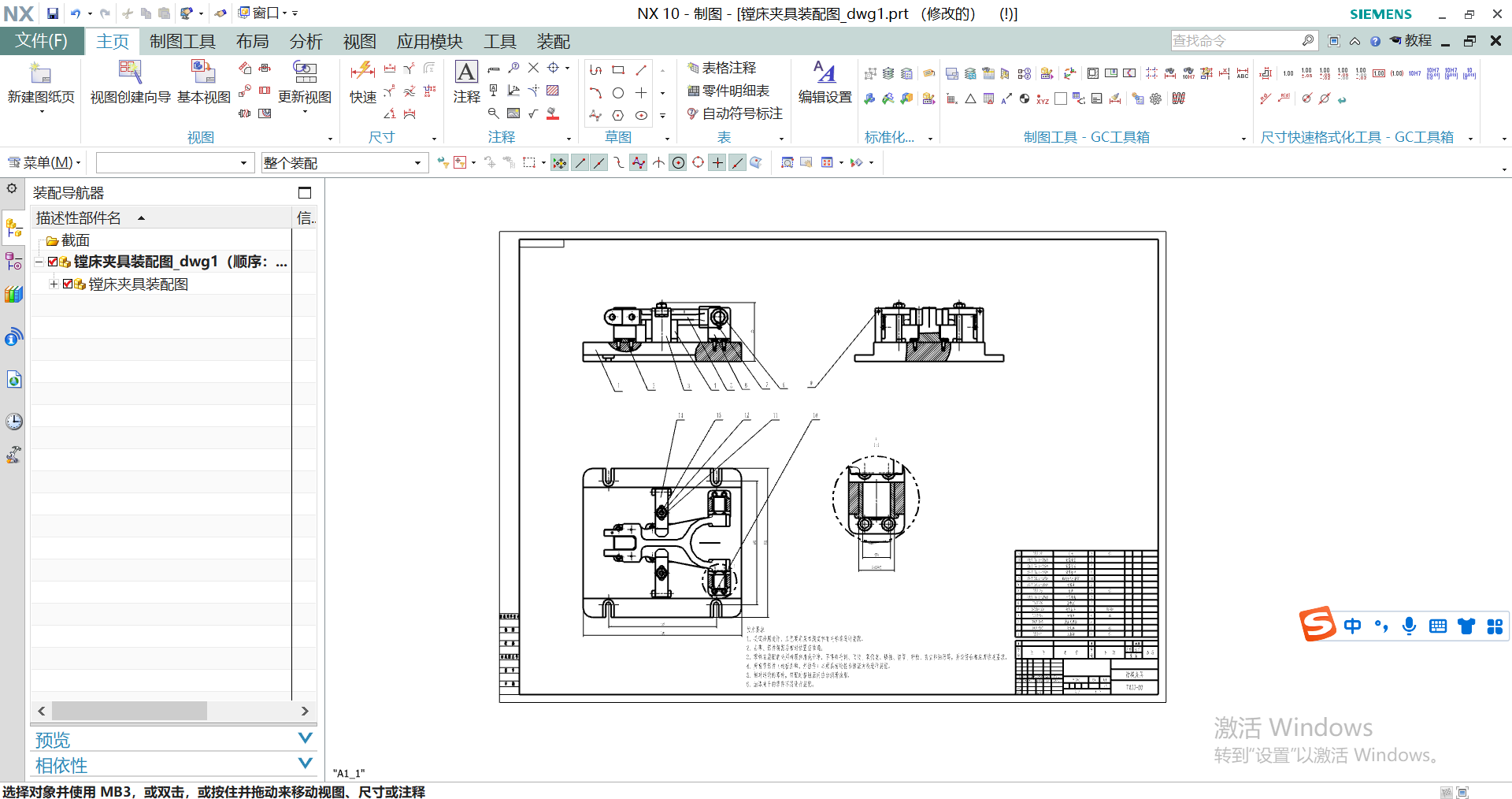This screenshot has height=799, width=1512.
Task: Open the 文件(F) file menu
Action: pos(42,41)
